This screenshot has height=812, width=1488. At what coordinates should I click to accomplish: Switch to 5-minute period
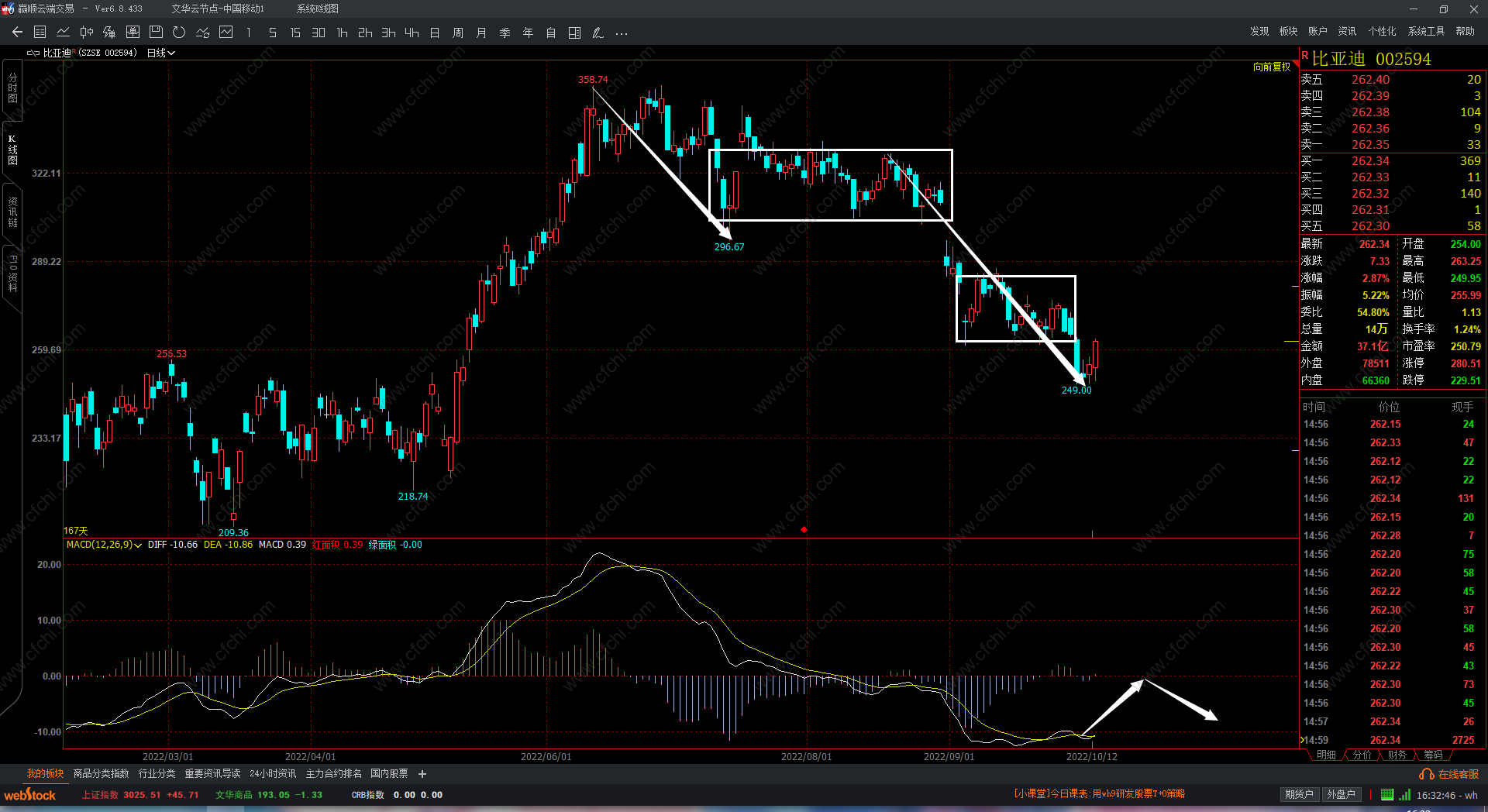pos(272,33)
